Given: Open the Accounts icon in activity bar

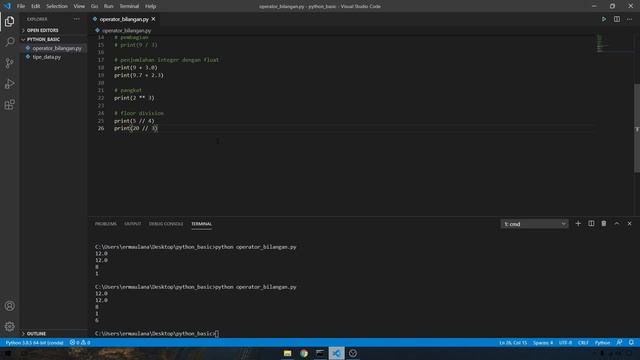Looking at the screenshot, I should 9,306.
